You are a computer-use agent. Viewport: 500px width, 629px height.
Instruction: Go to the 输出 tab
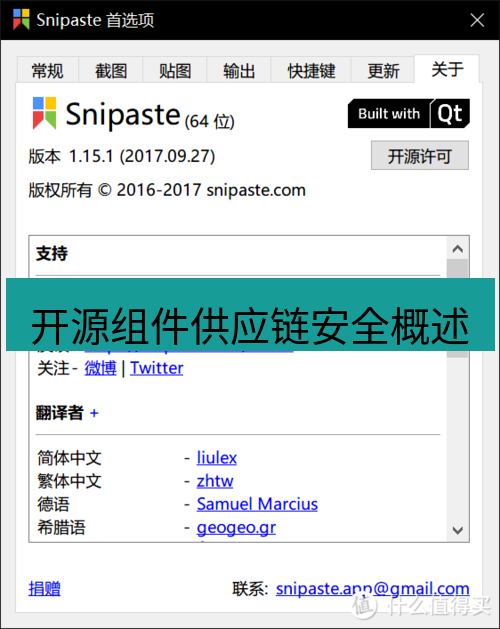pos(239,71)
